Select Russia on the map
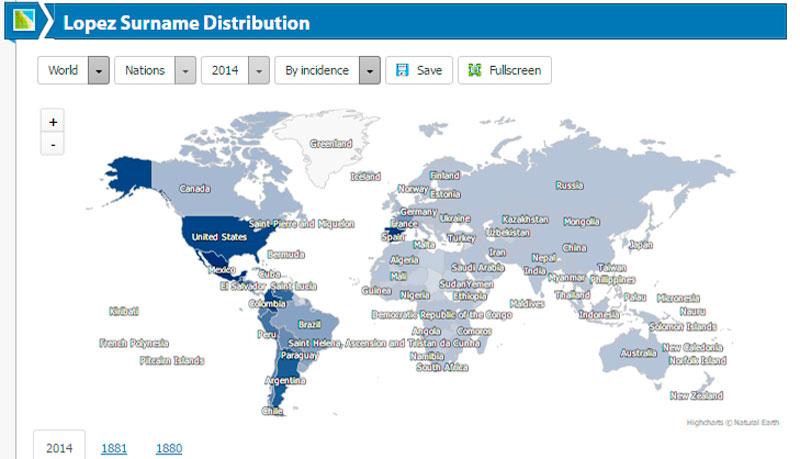800x459 pixels. pos(568,185)
